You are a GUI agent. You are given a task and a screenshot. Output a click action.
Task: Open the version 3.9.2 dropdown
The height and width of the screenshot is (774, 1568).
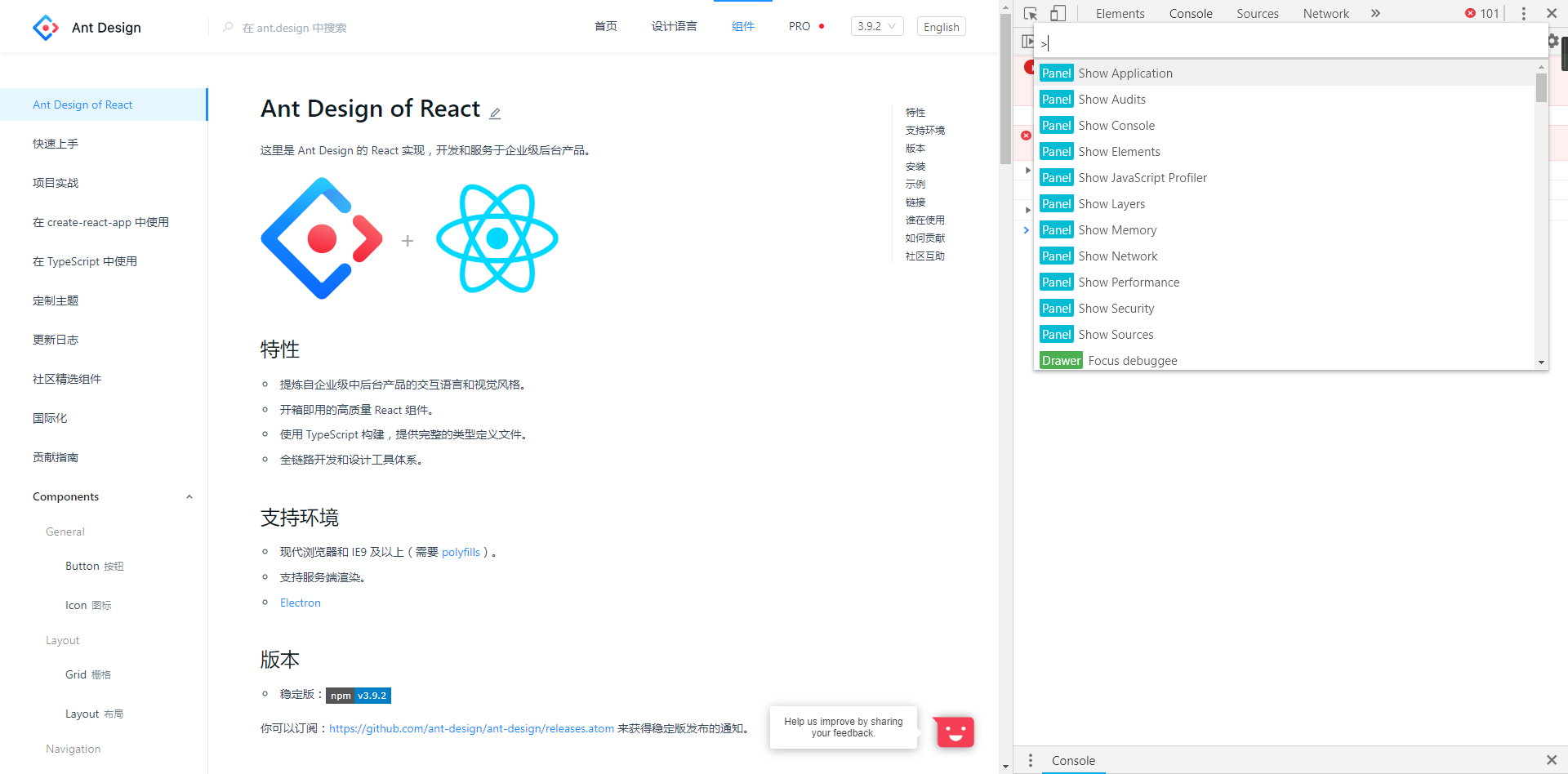click(x=877, y=26)
